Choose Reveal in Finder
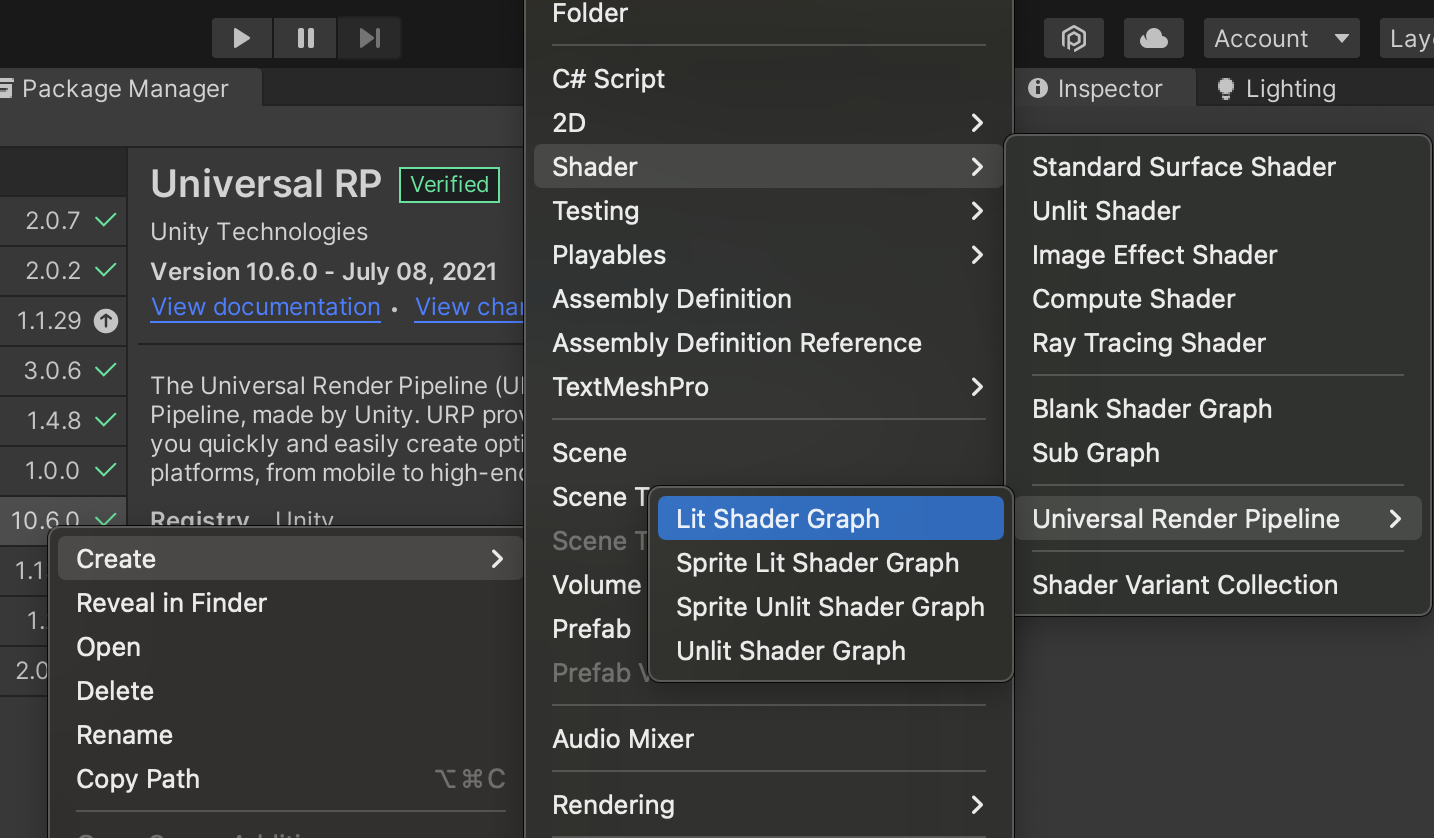This screenshot has height=838, width=1434. [x=290, y=603]
